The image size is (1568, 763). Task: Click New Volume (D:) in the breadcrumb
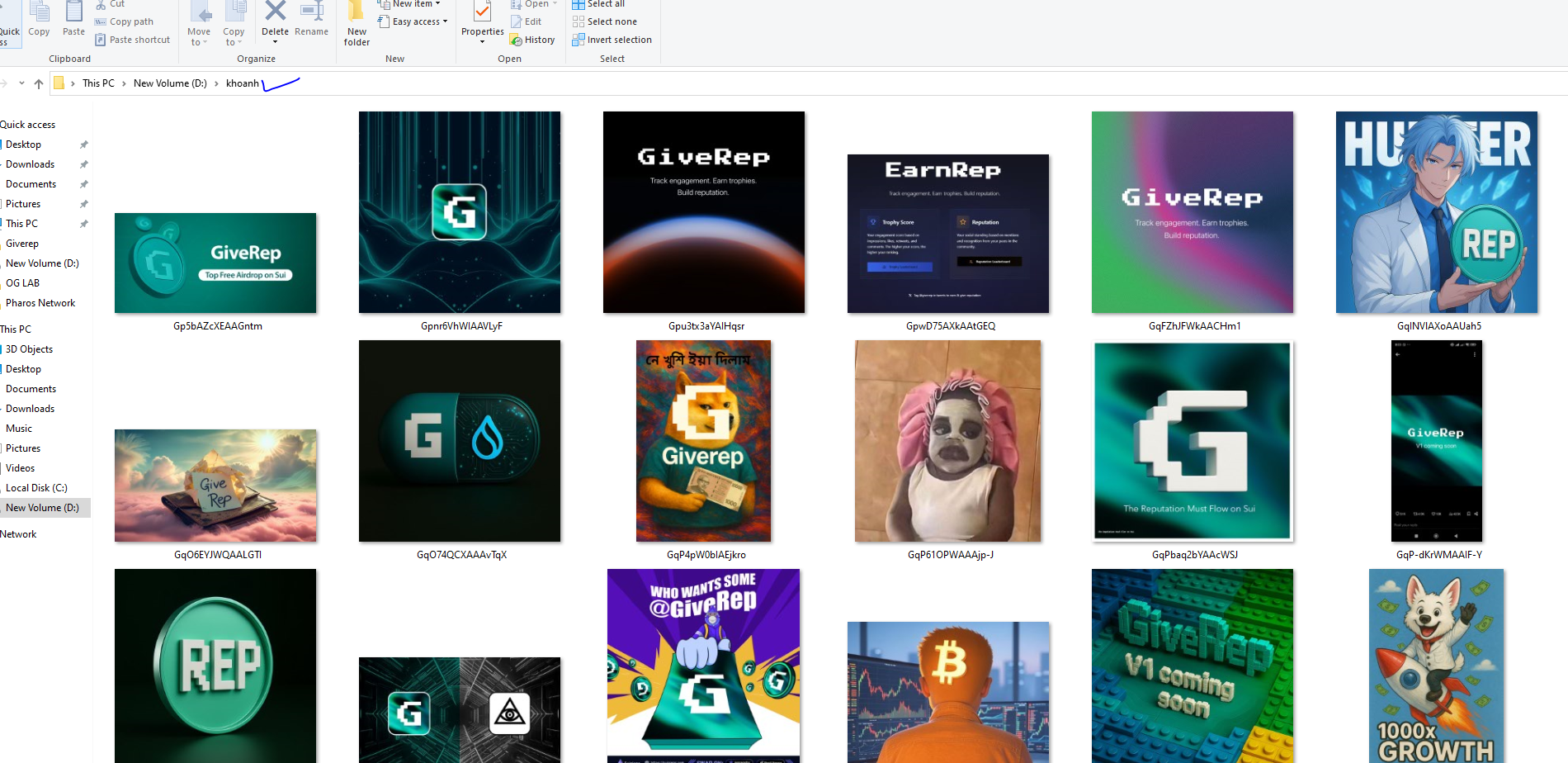pos(170,83)
